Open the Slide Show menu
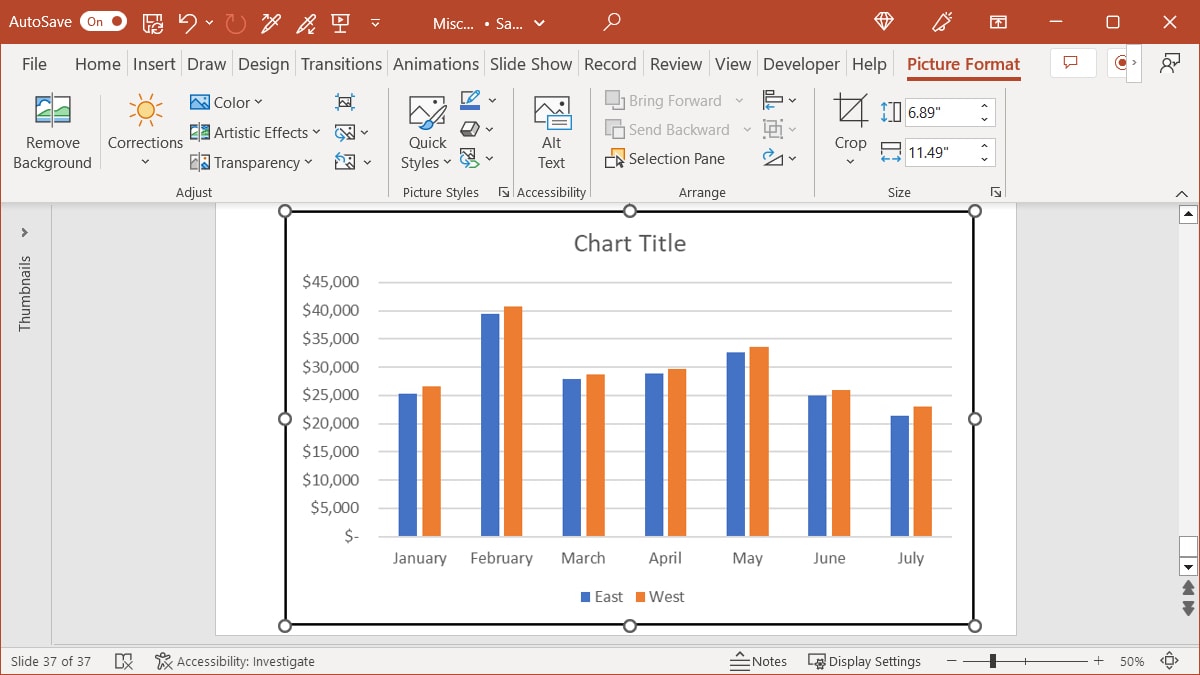Screen dimensions: 1200x675 (531, 63)
